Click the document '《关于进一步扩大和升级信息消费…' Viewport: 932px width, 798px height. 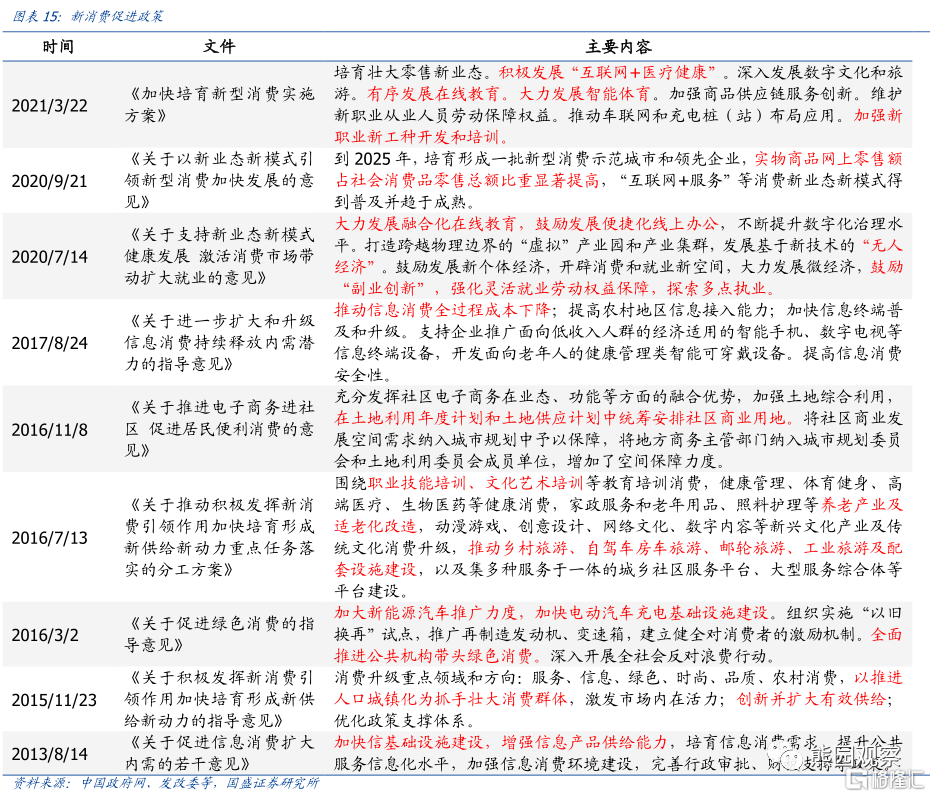click(219, 343)
